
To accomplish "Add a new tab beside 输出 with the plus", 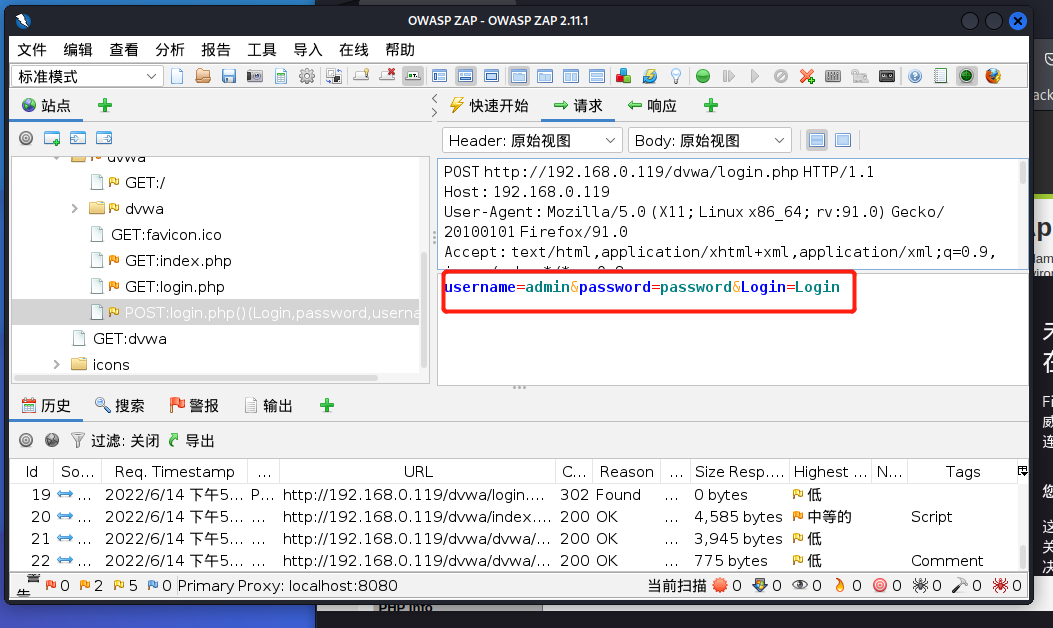I will pyautogui.click(x=327, y=406).
